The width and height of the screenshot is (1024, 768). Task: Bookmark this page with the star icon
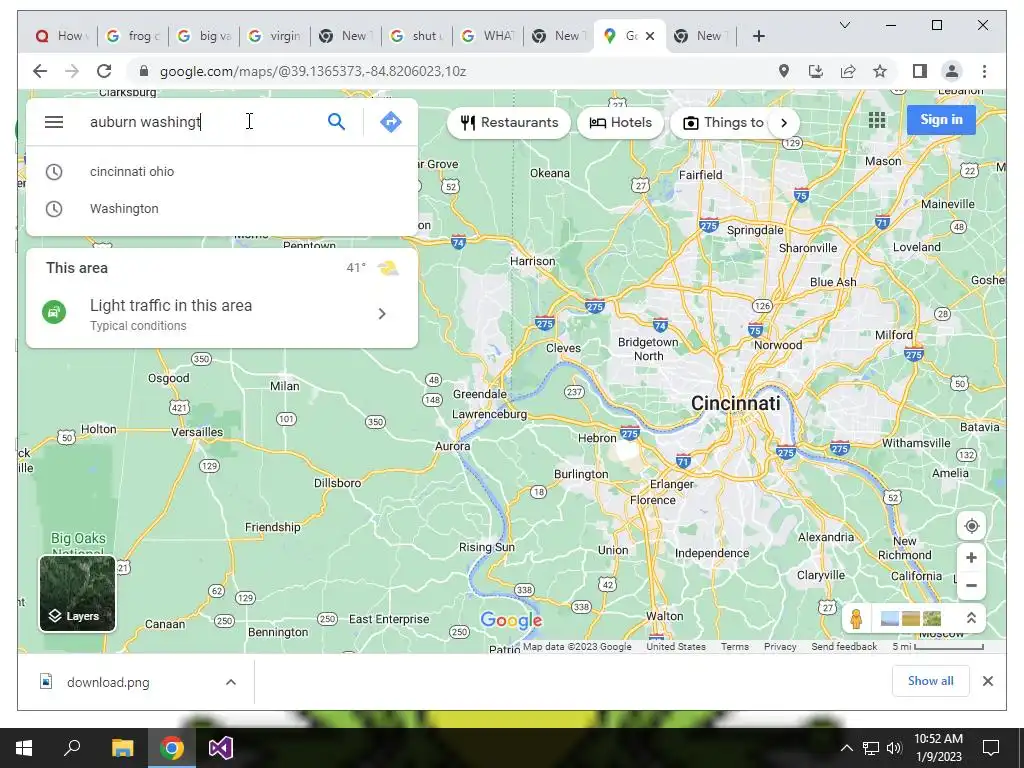tap(880, 71)
